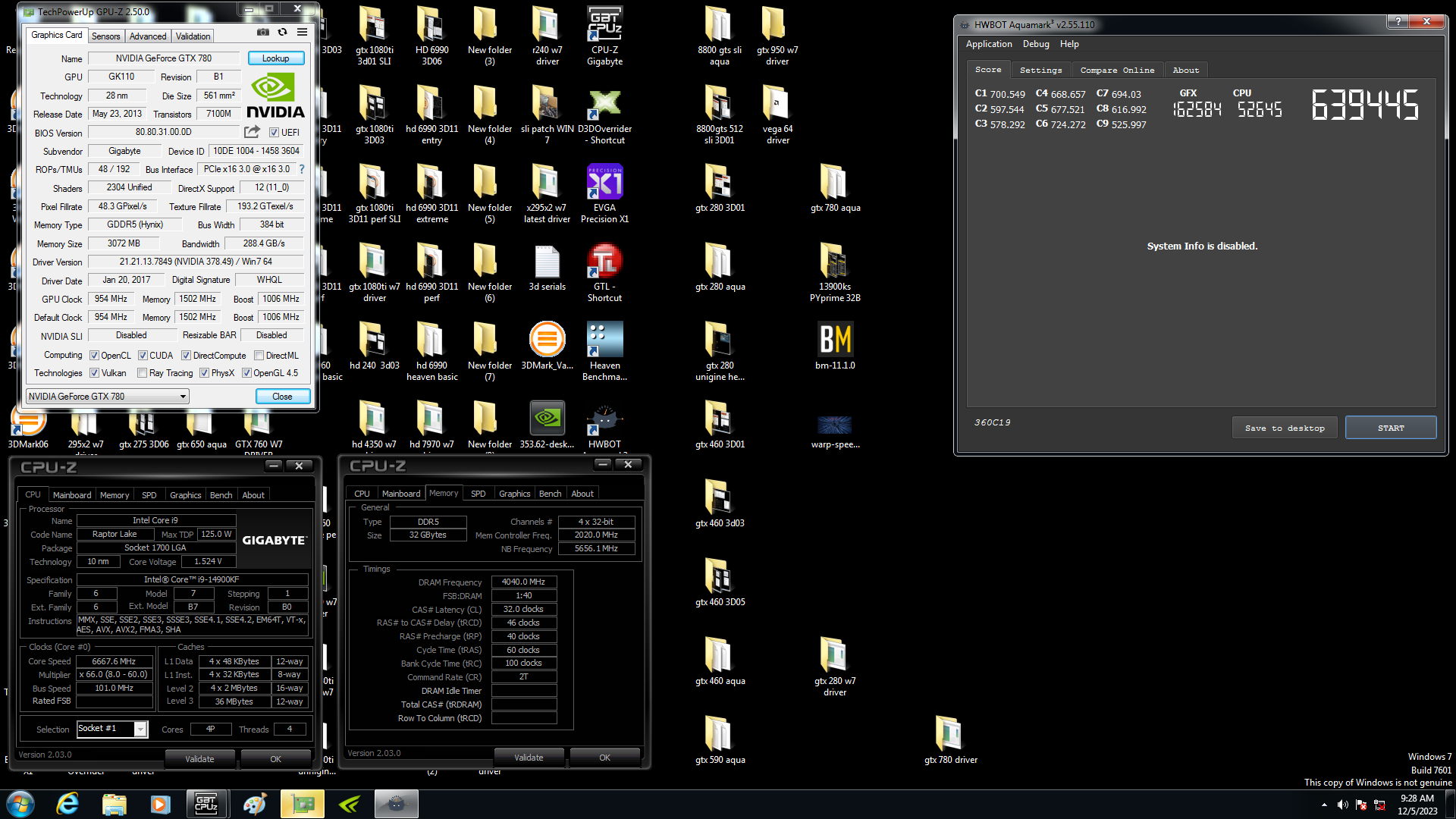Switch to the Sensors tab in GPU-Z
Screen dimensions: 1456x819
click(105, 36)
